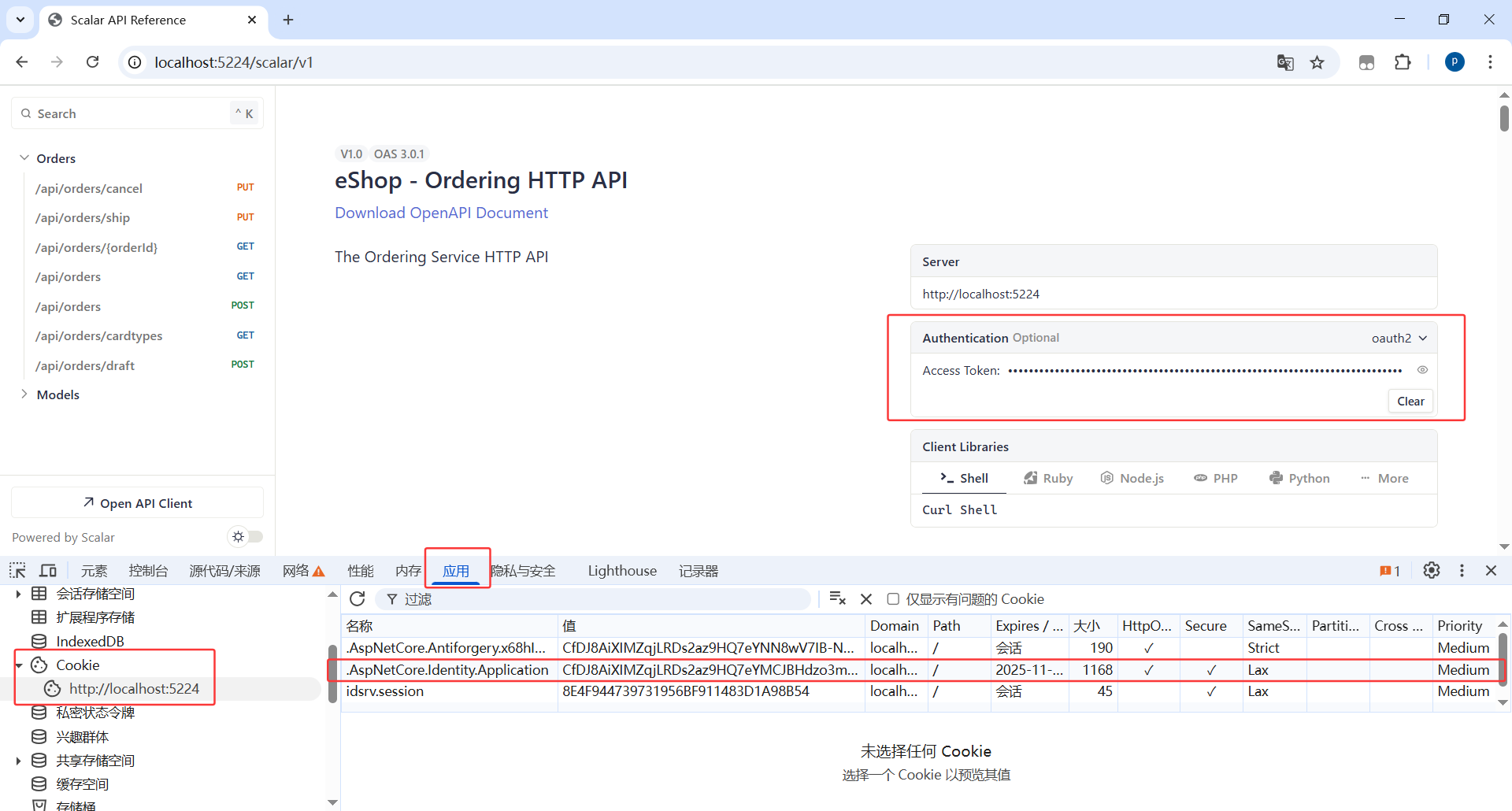The image size is (1512, 811).
Task: Select the 私密状态令牌 tree item
Action: tap(95, 713)
